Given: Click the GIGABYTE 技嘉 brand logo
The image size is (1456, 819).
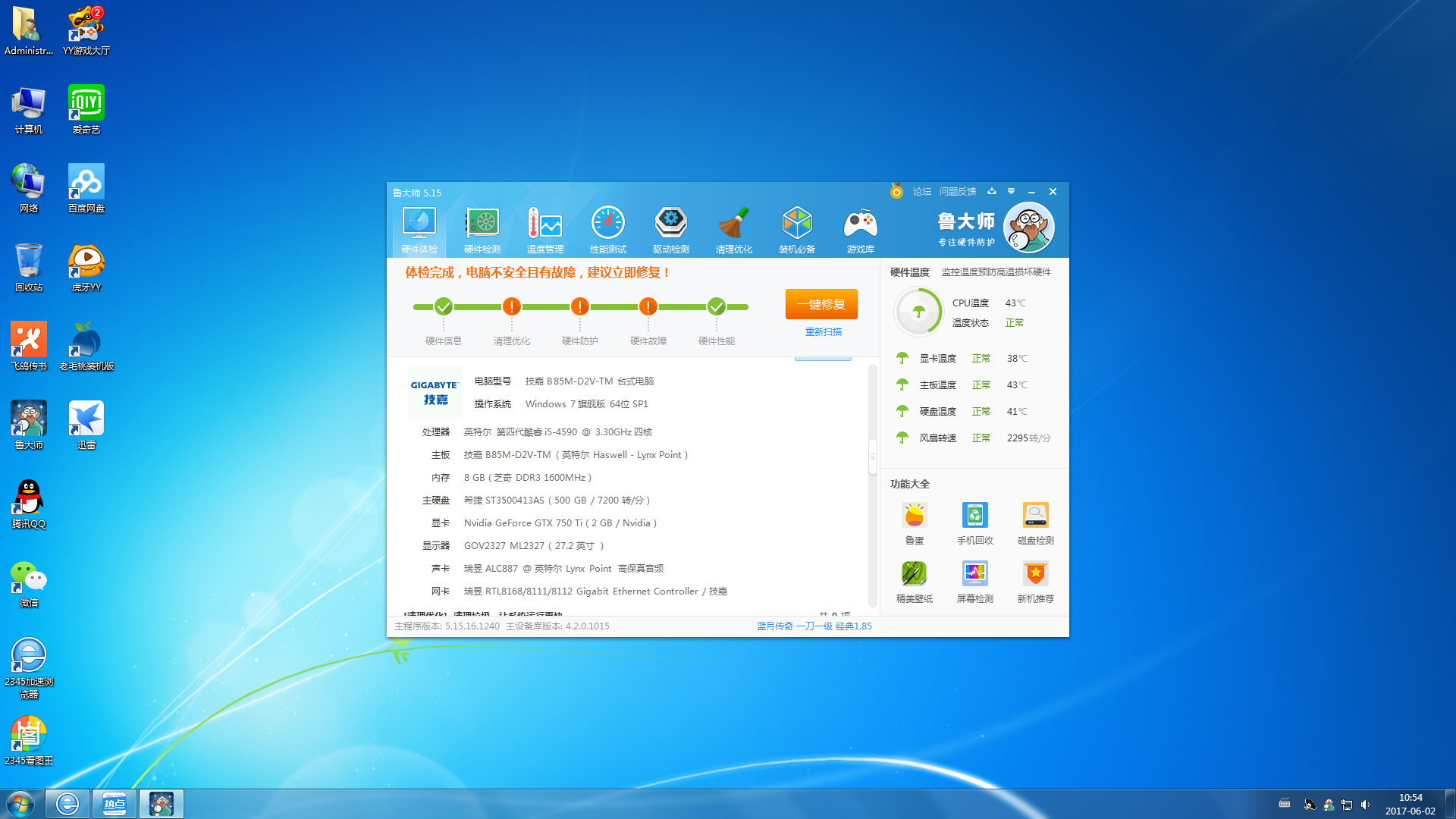Looking at the screenshot, I should 435,393.
